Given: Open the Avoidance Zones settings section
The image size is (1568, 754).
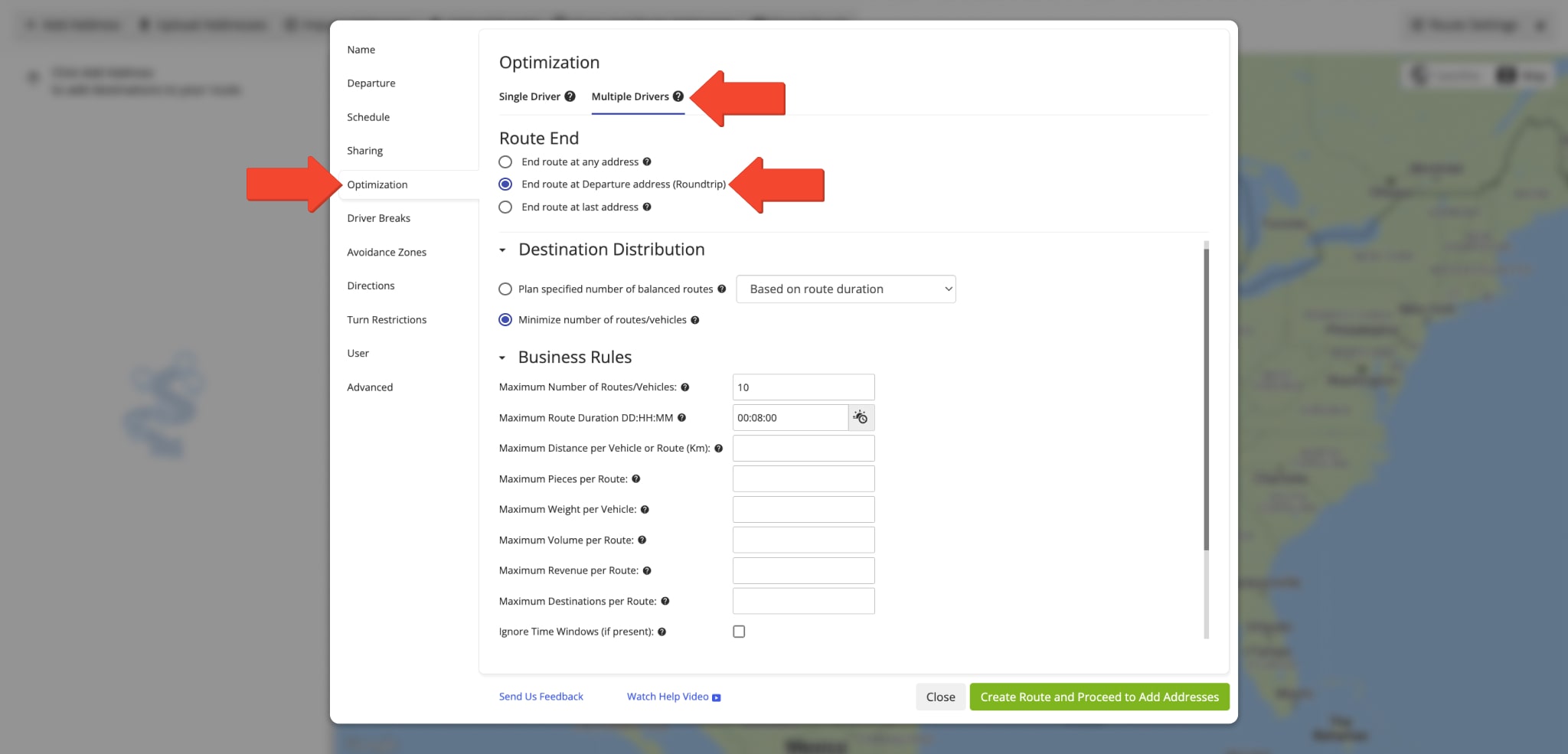Looking at the screenshot, I should 387,252.
